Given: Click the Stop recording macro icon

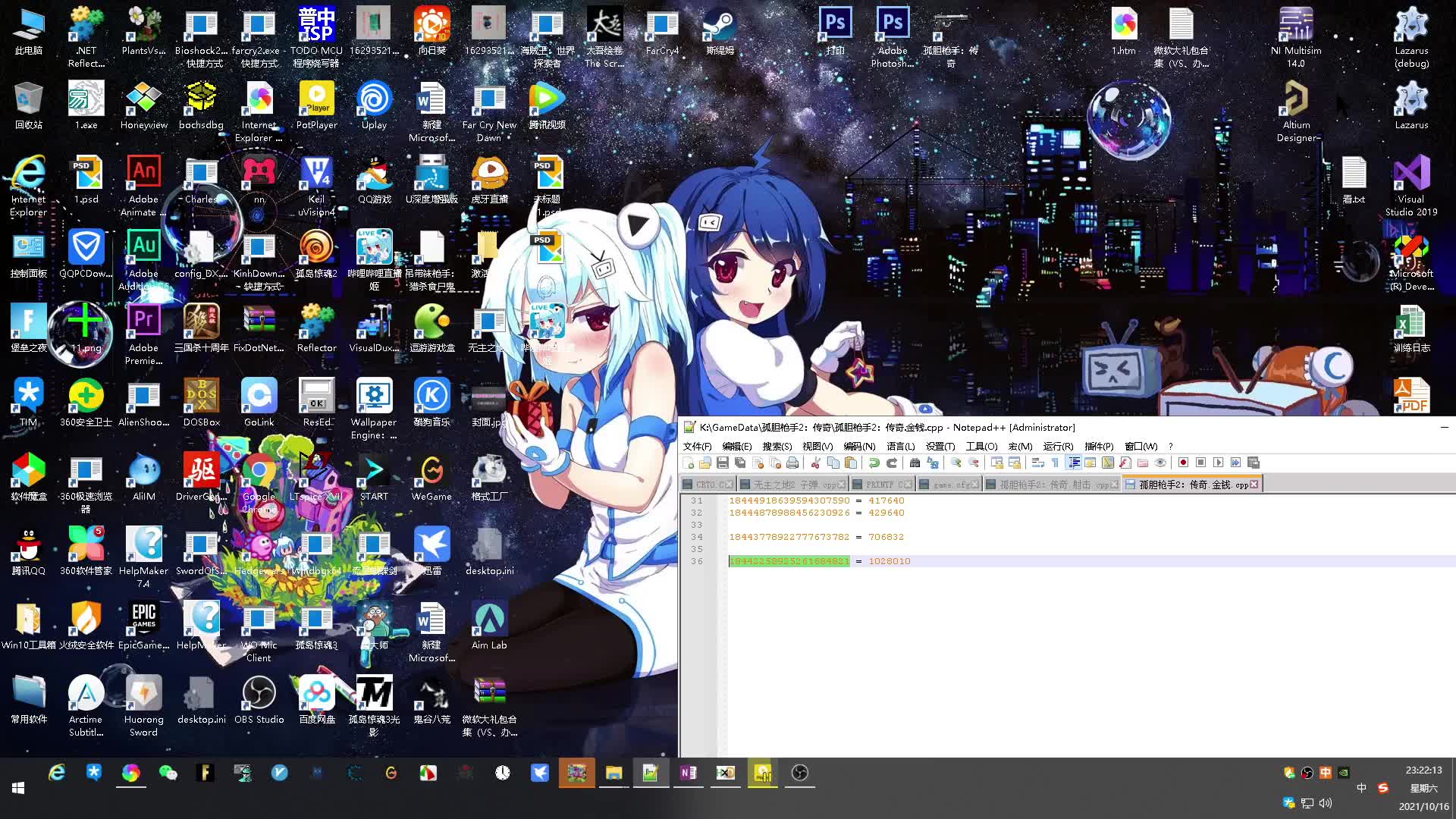Looking at the screenshot, I should (1200, 463).
